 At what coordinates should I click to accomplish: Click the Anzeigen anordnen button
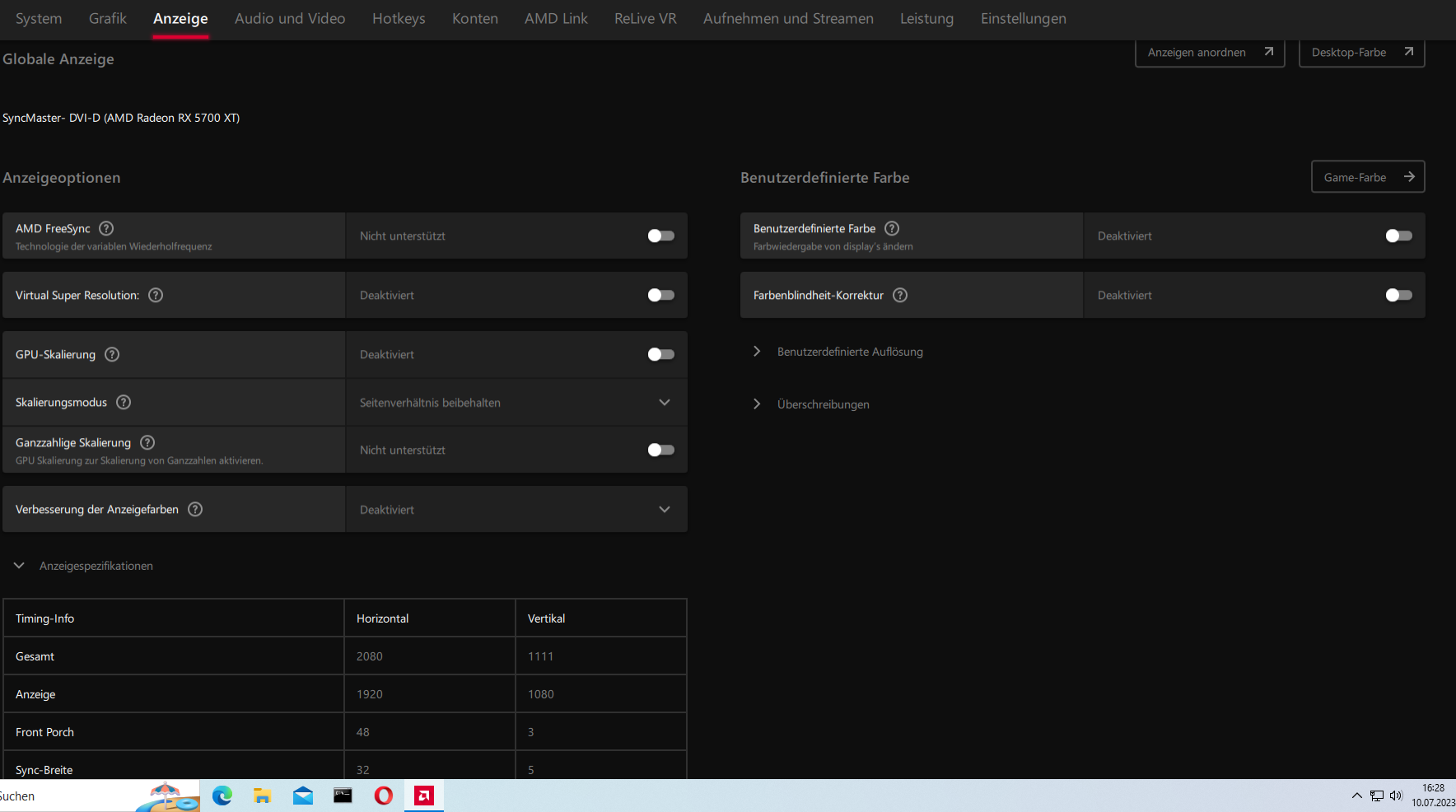click(1210, 53)
